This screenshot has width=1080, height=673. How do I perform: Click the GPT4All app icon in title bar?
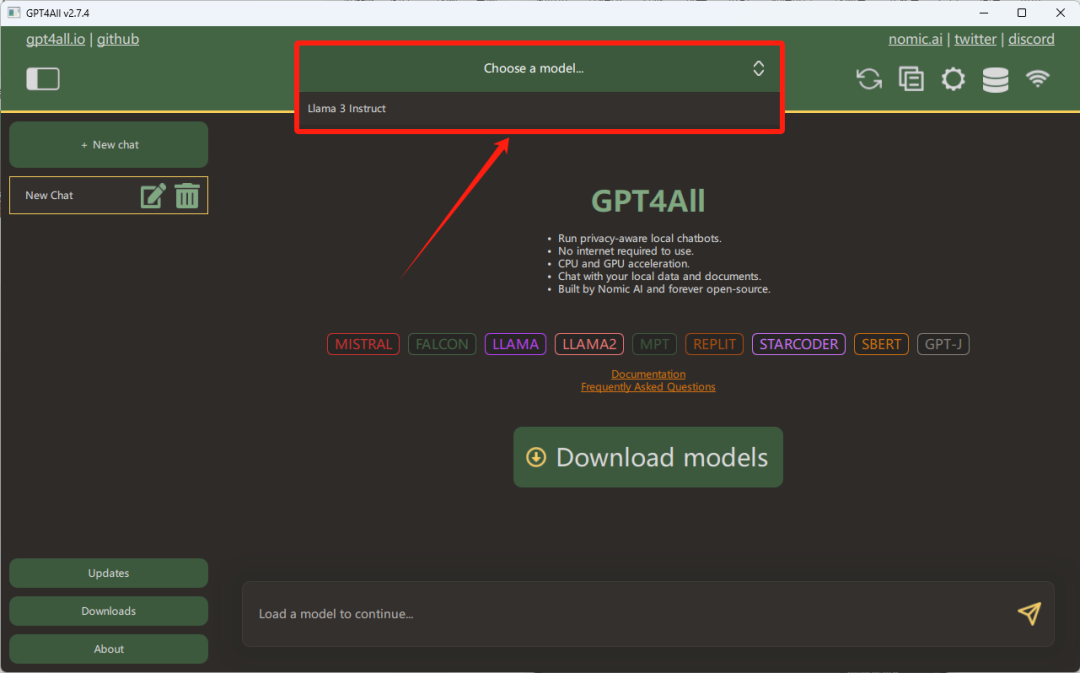tap(14, 12)
